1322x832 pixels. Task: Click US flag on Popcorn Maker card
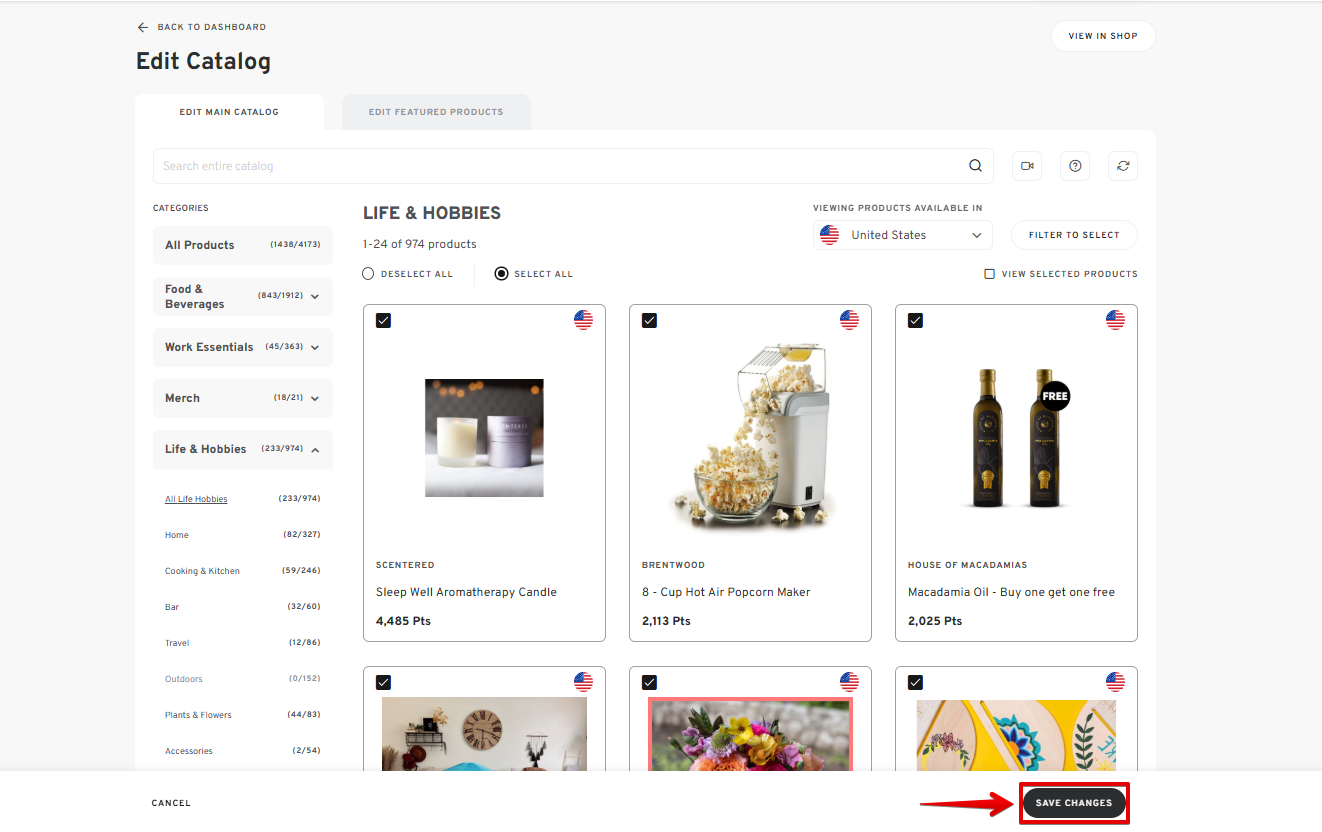[849, 320]
